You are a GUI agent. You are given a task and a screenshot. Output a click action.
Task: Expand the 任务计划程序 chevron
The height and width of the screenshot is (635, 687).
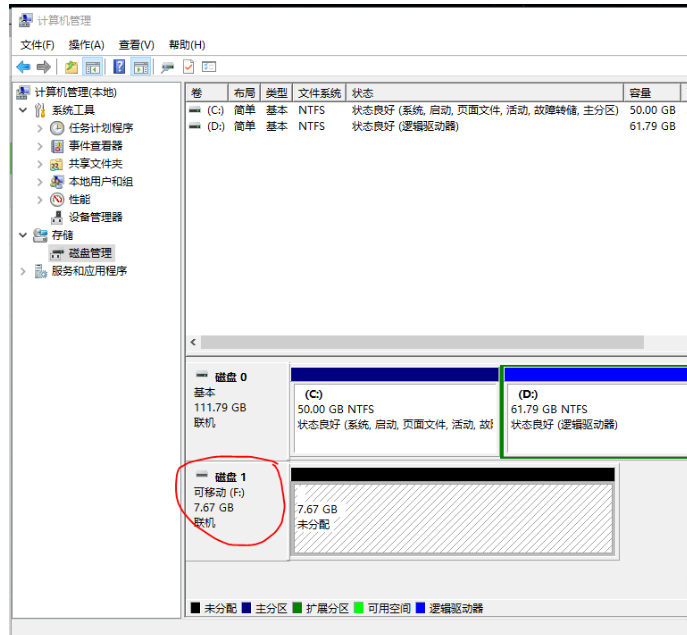(40, 128)
